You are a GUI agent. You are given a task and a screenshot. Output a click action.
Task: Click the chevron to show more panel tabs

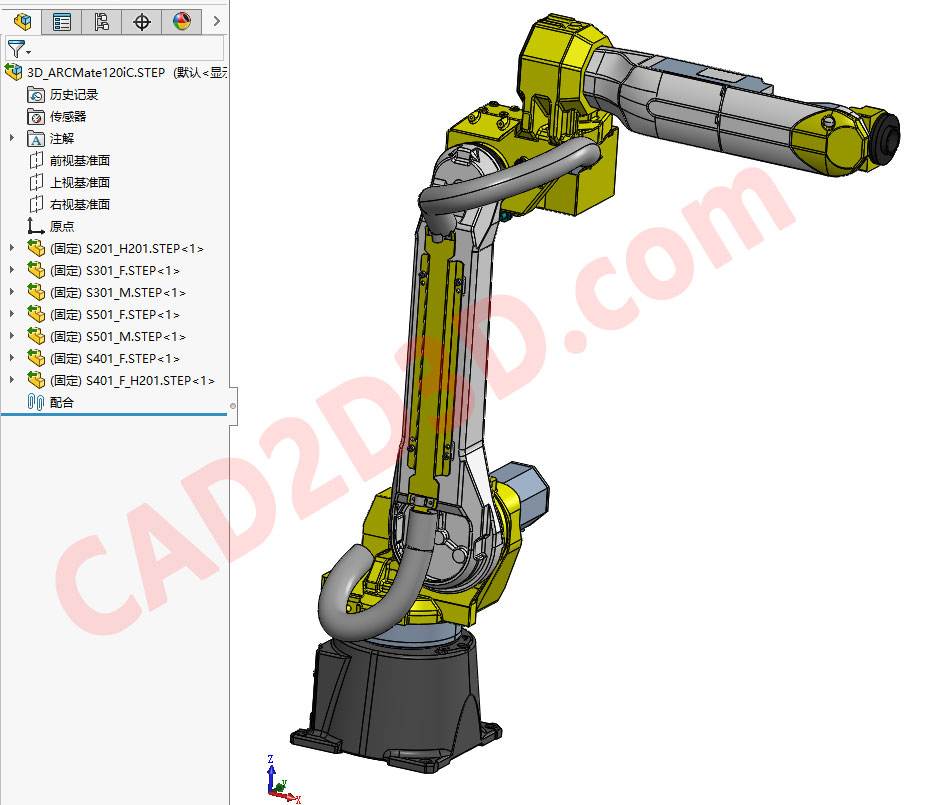(x=216, y=21)
